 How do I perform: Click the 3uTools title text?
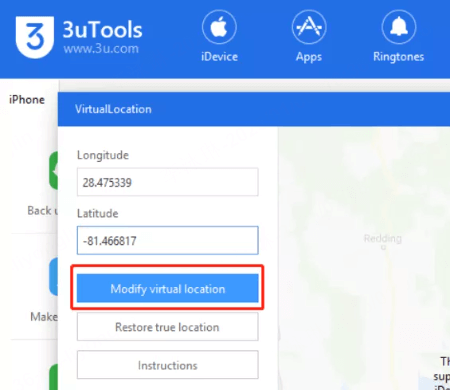103,29
